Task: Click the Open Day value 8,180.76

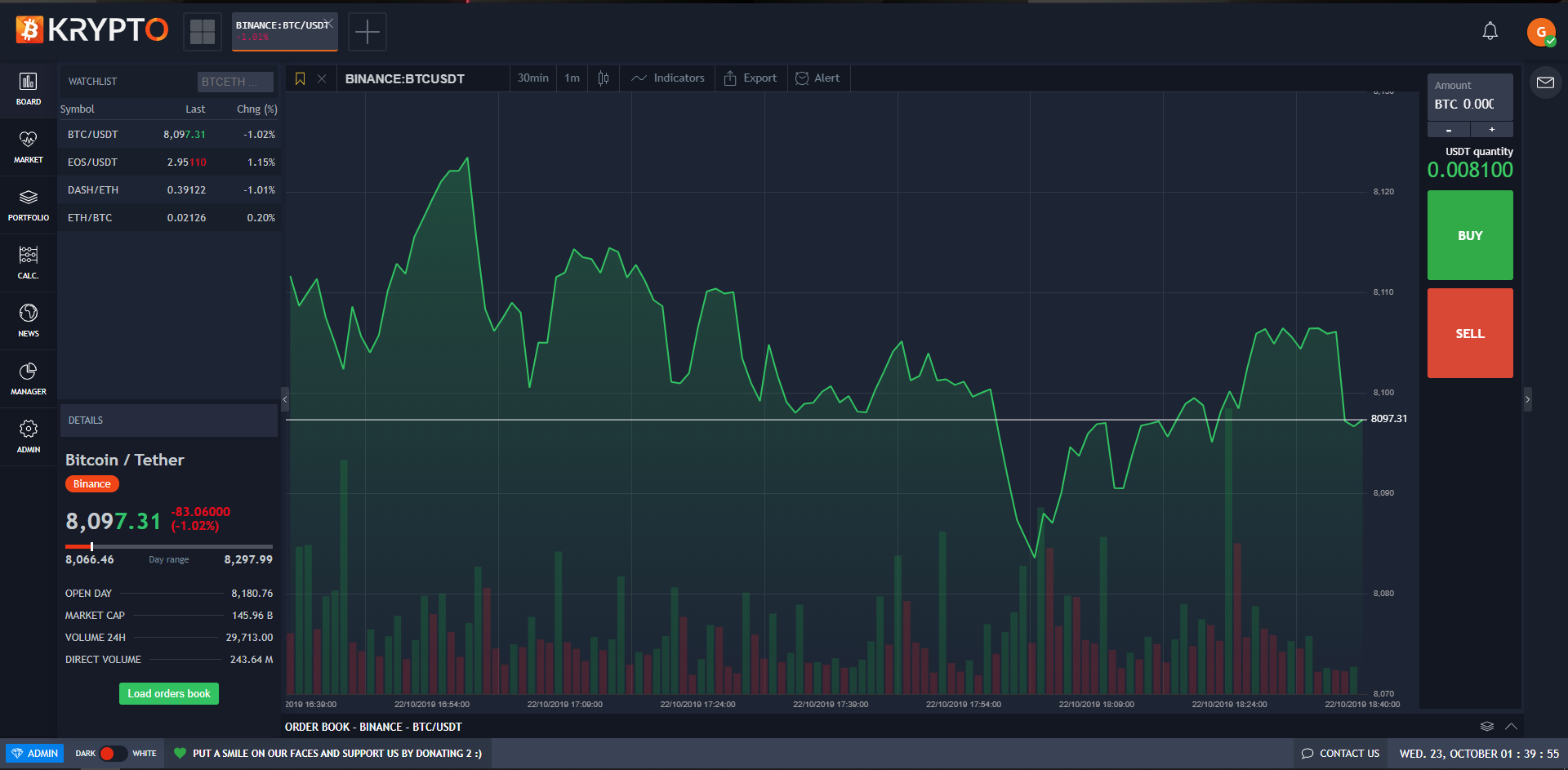Action: coord(252,594)
